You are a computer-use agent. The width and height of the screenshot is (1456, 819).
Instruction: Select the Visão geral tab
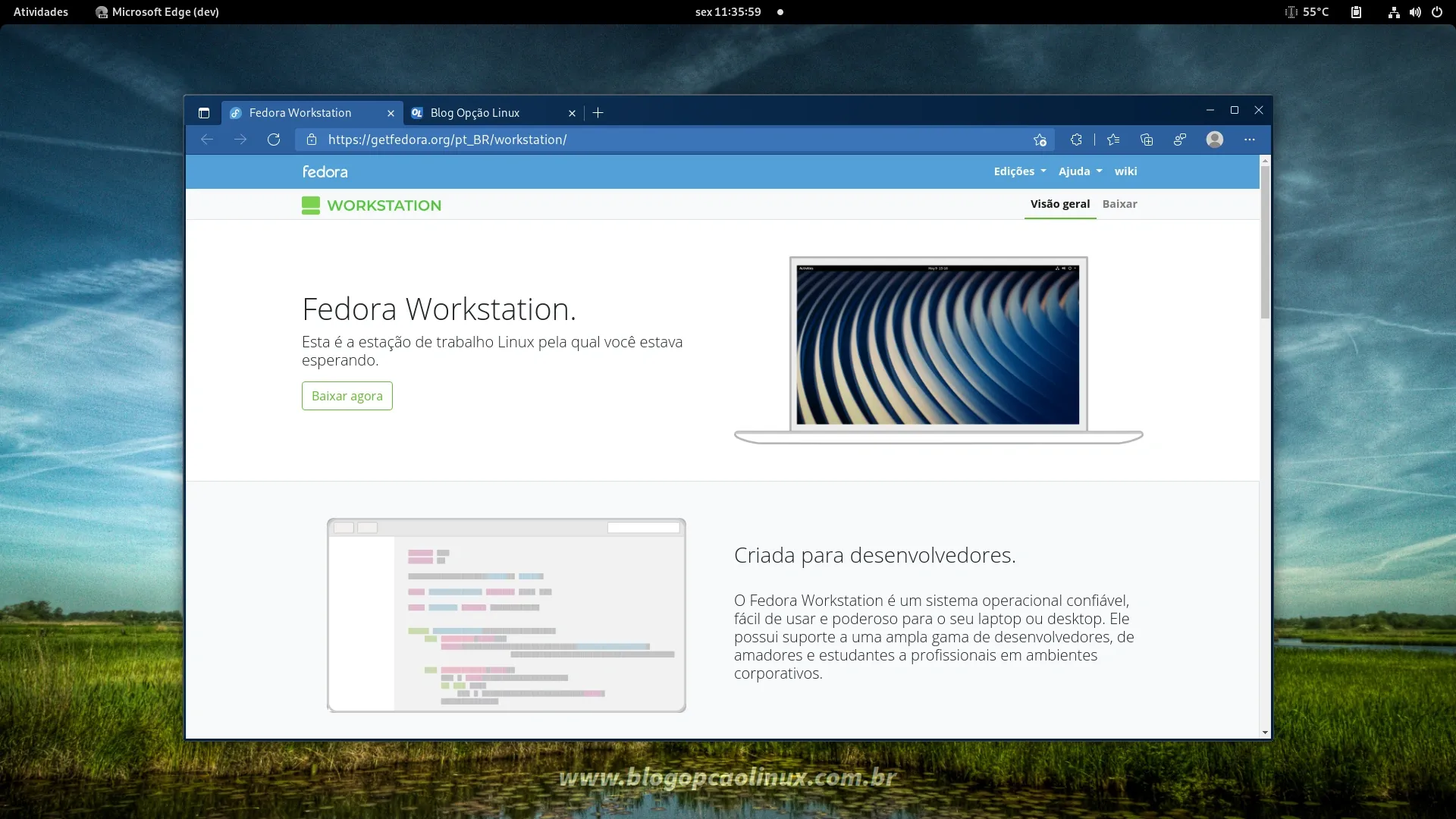[1060, 204]
